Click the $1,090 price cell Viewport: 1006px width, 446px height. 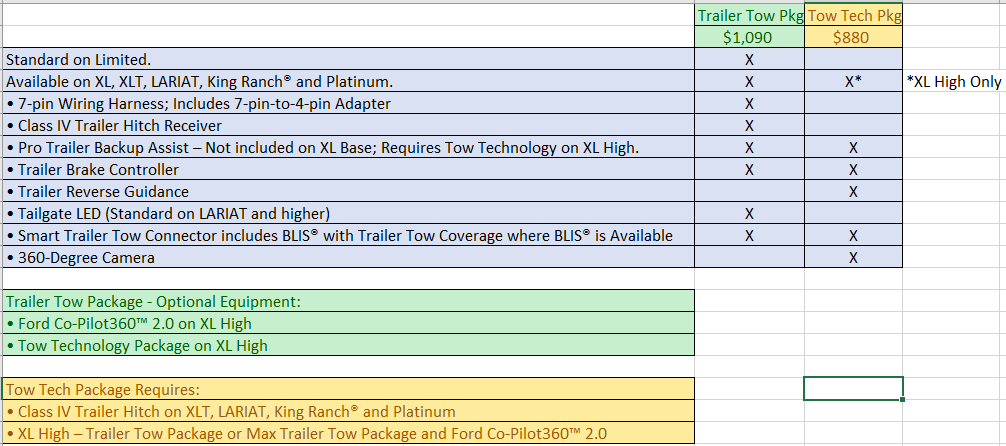pos(749,37)
